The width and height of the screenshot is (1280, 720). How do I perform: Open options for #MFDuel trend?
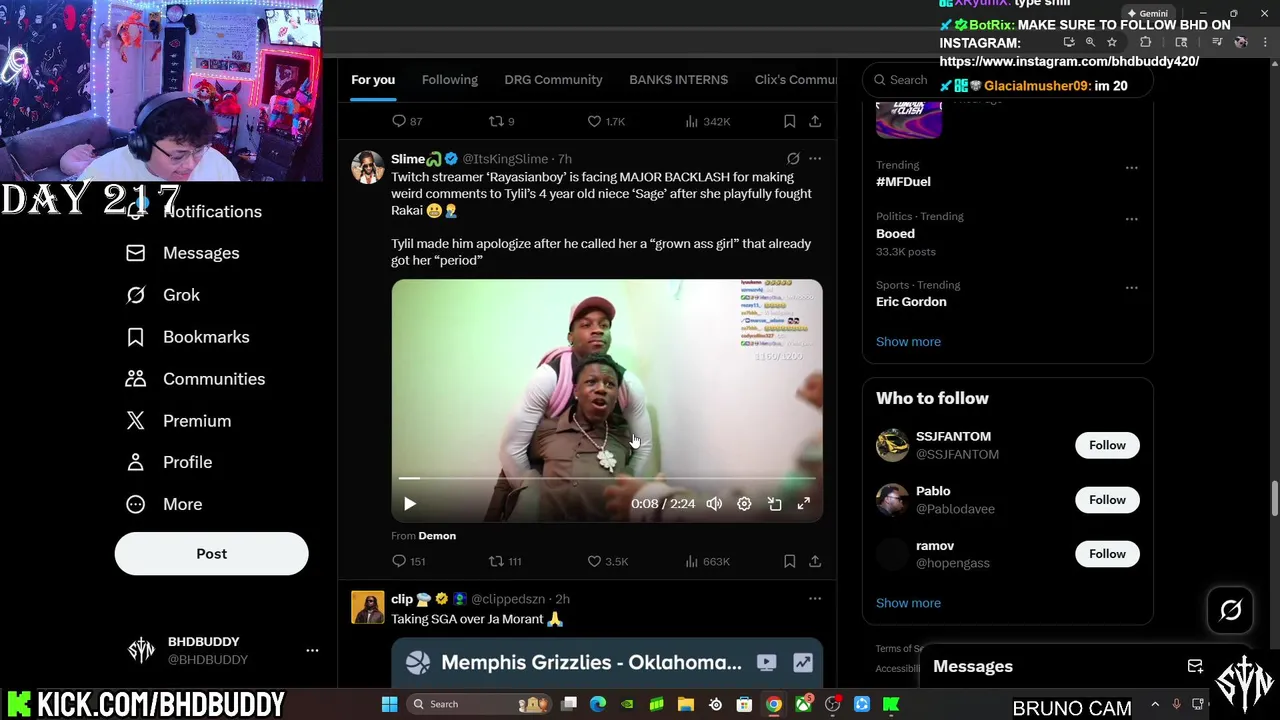pos(1131,167)
